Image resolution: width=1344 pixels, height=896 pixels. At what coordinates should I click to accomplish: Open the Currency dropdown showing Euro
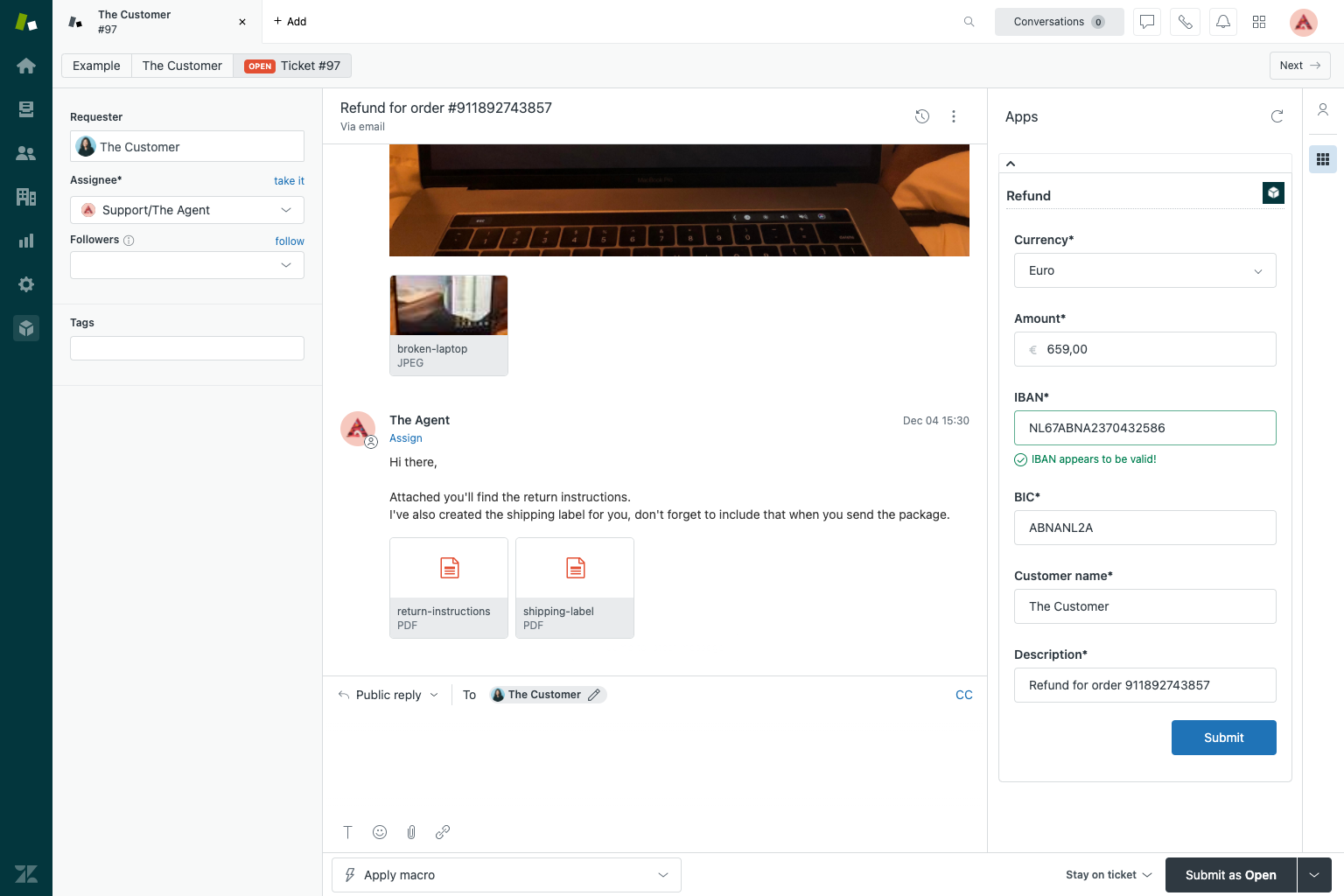(x=1144, y=270)
